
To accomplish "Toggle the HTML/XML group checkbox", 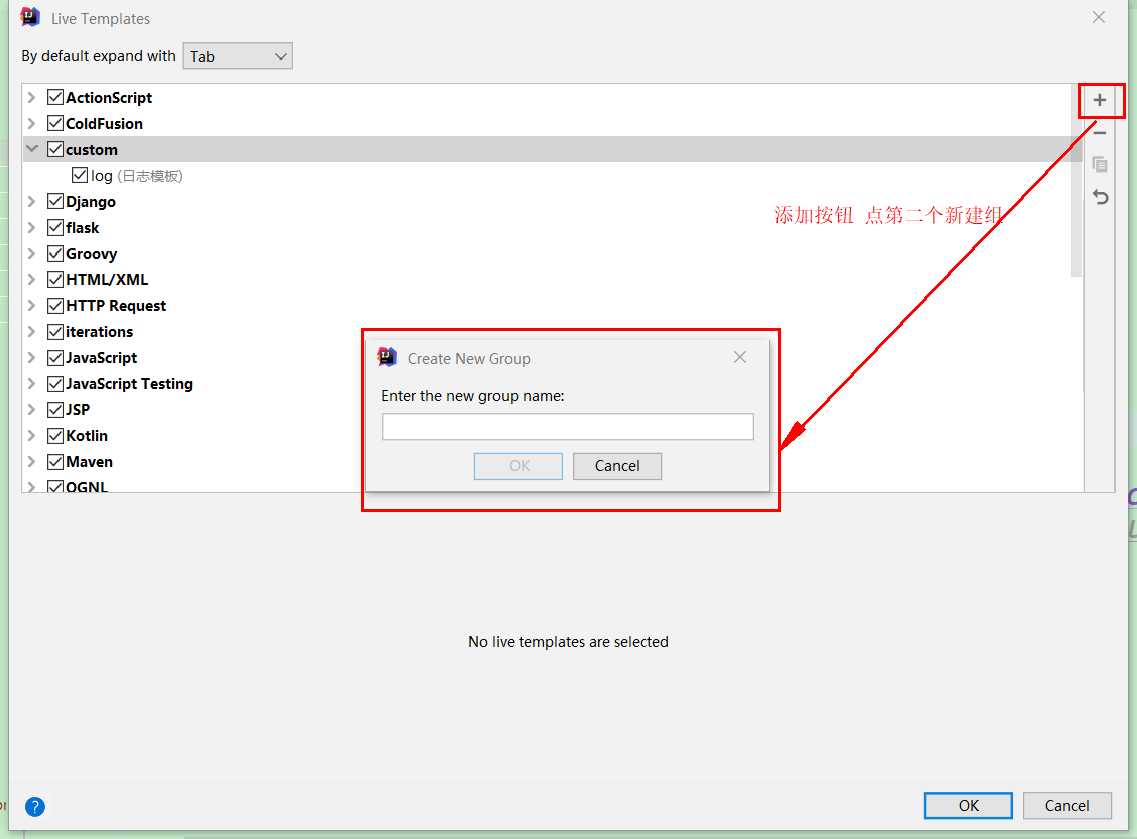I will (55, 280).
